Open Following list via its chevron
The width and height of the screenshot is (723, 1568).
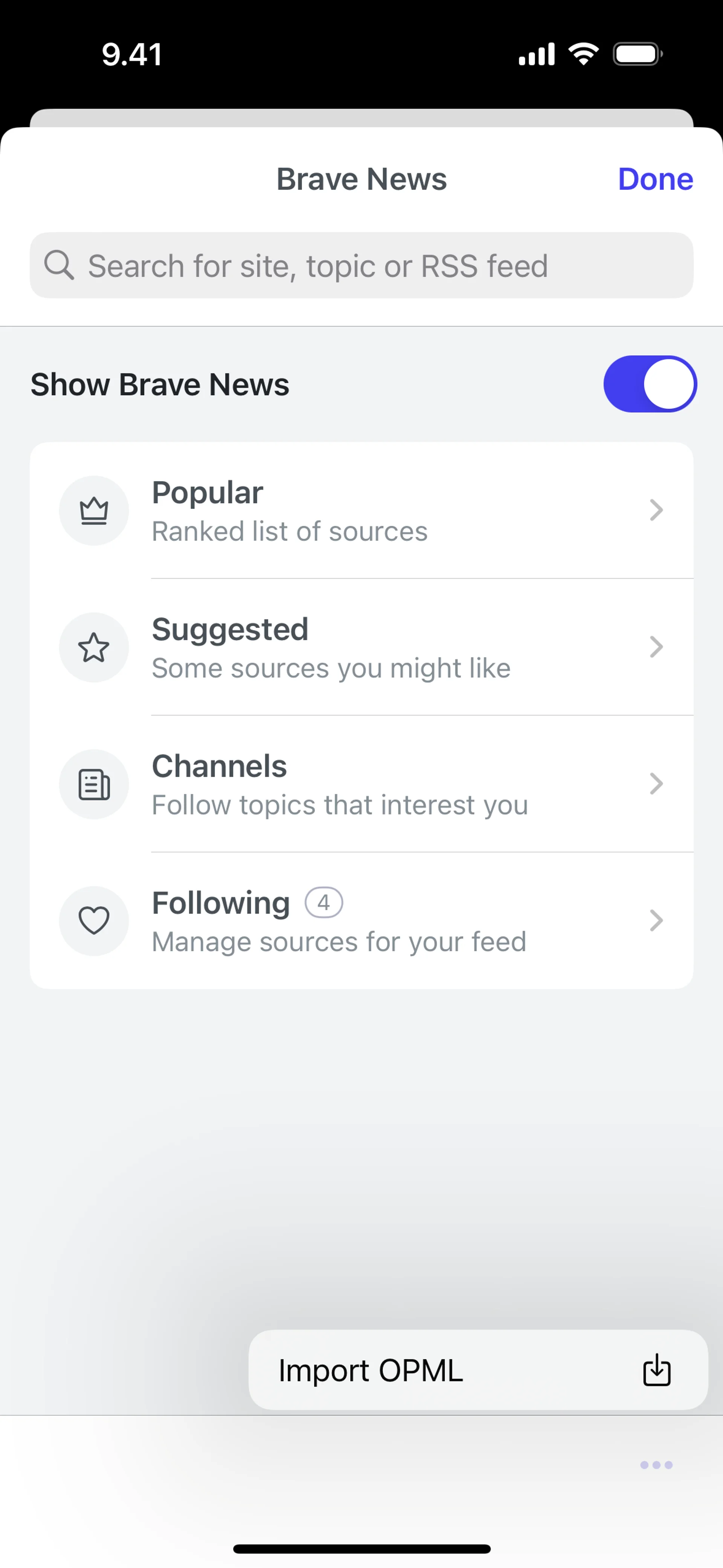click(656, 920)
